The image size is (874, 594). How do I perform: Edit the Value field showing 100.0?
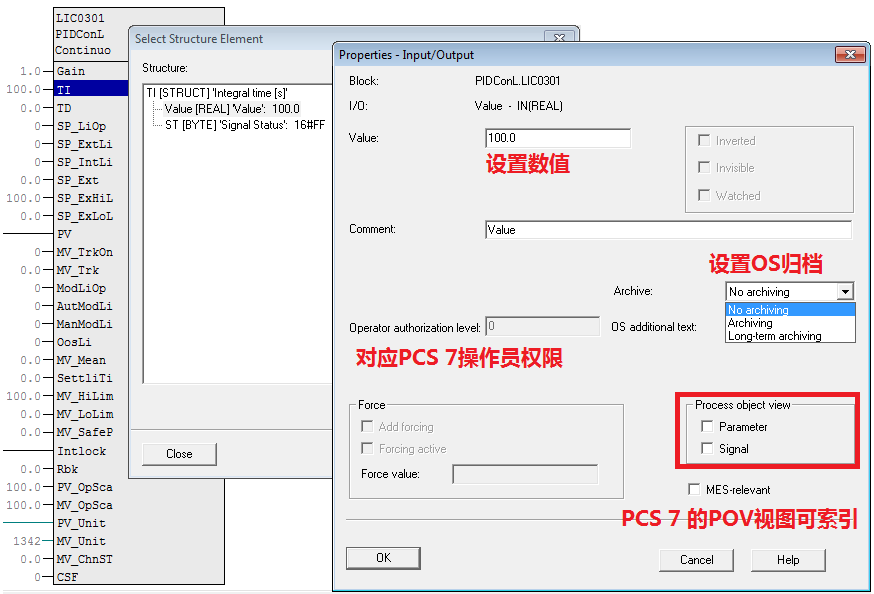pyautogui.click(x=557, y=137)
